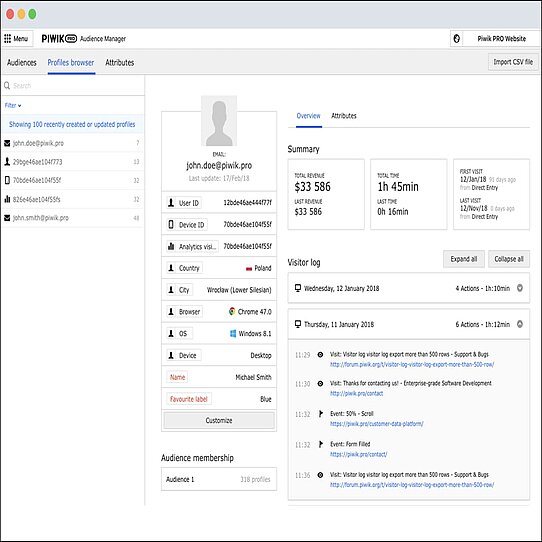Click the monitor icon for Thursday, 11 January
The image size is (542, 542).
coord(298,324)
